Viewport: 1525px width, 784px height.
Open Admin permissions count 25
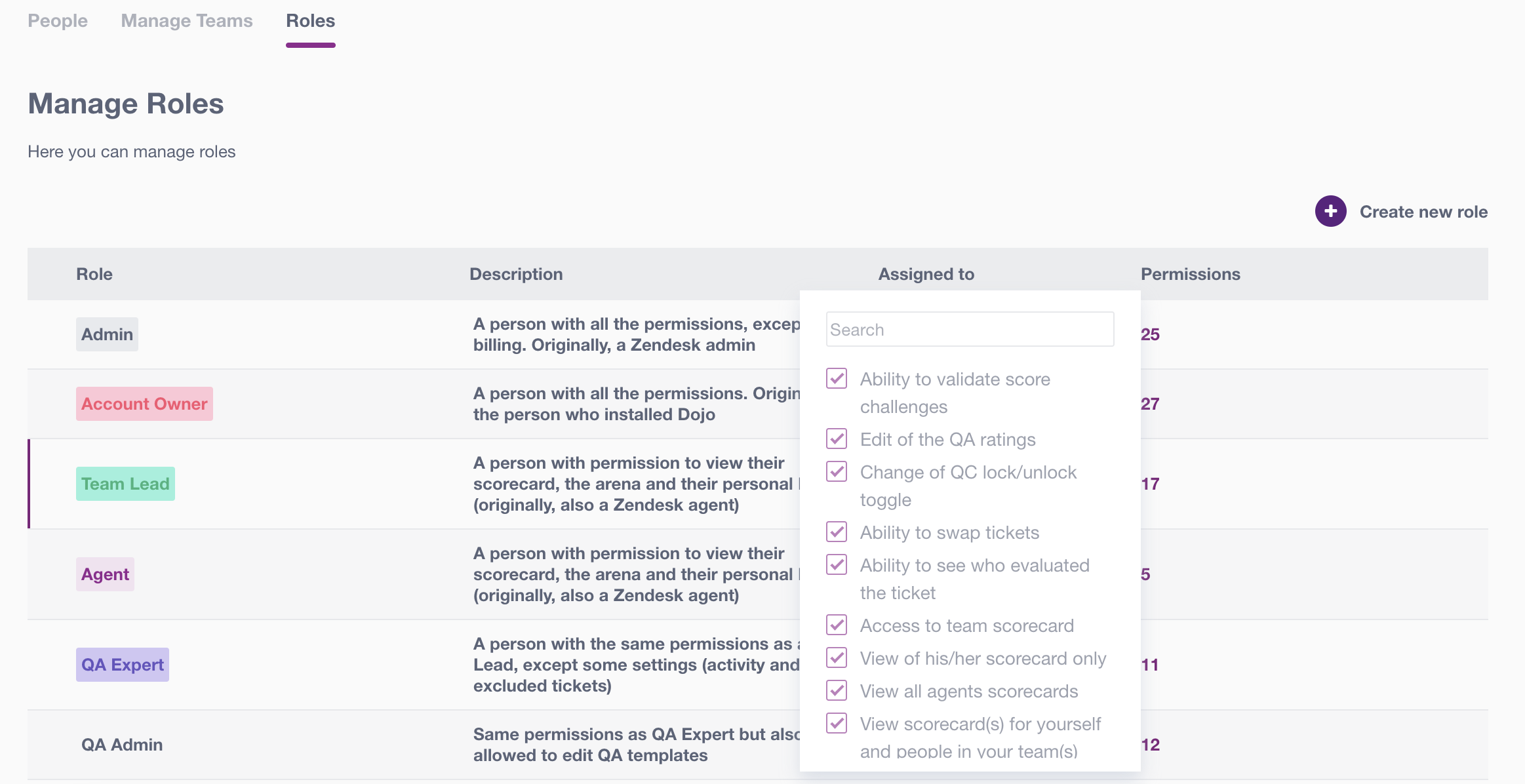(x=1150, y=334)
